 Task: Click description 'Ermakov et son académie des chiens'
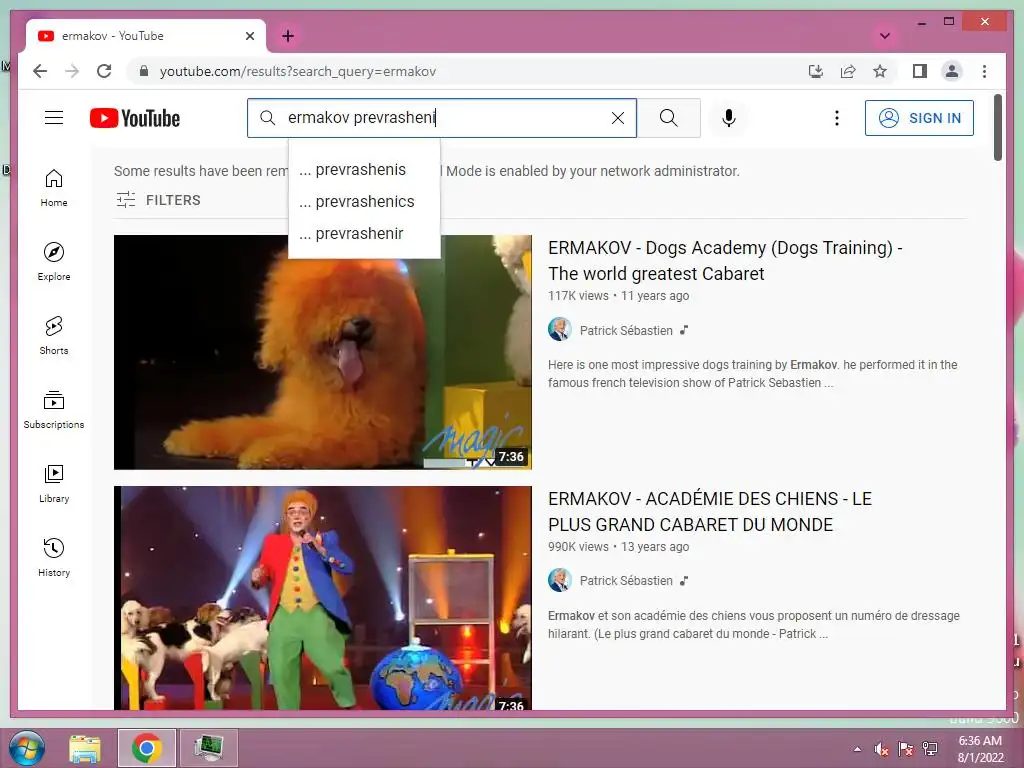(754, 624)
